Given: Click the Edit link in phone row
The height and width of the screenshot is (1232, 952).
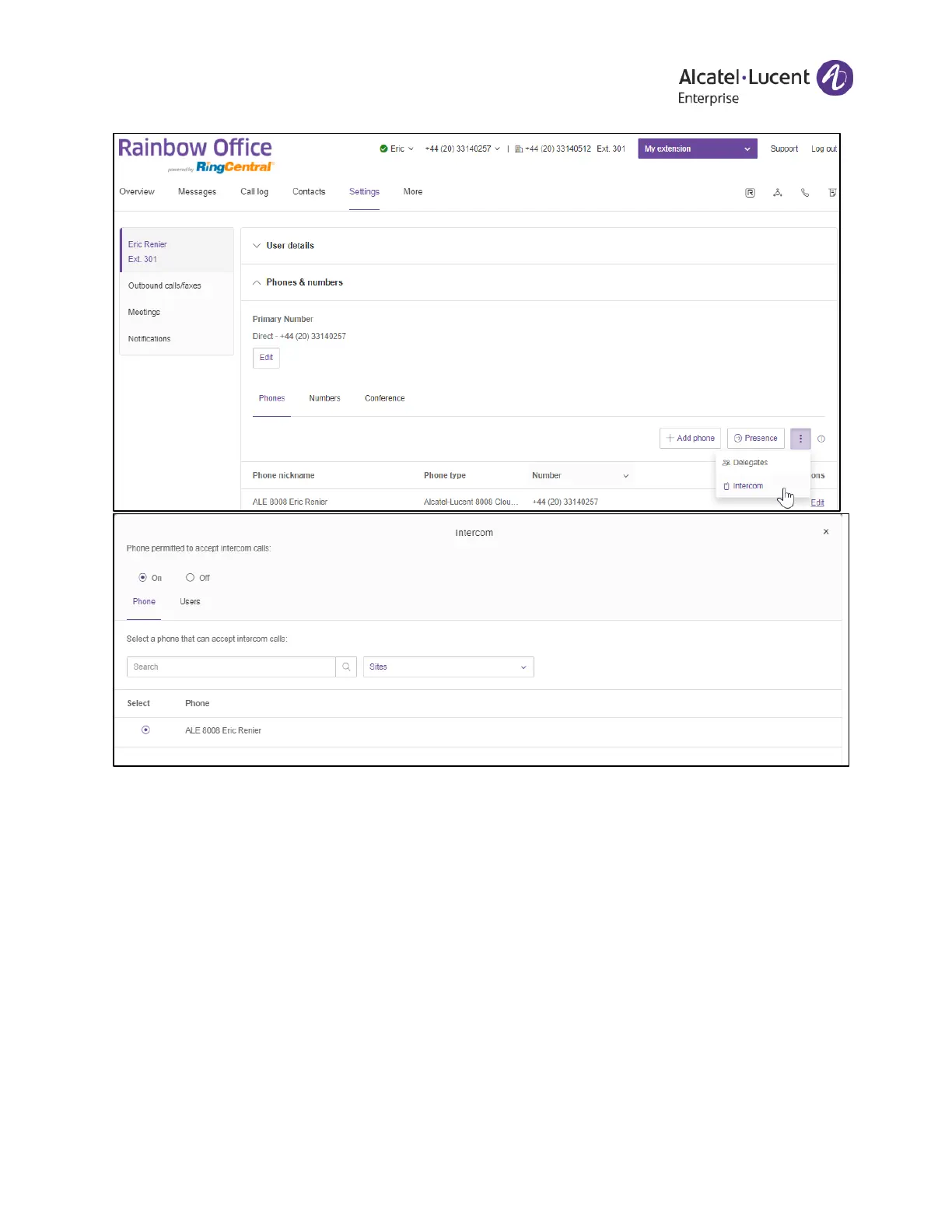Looking at the screenshot, I should 817,502.
